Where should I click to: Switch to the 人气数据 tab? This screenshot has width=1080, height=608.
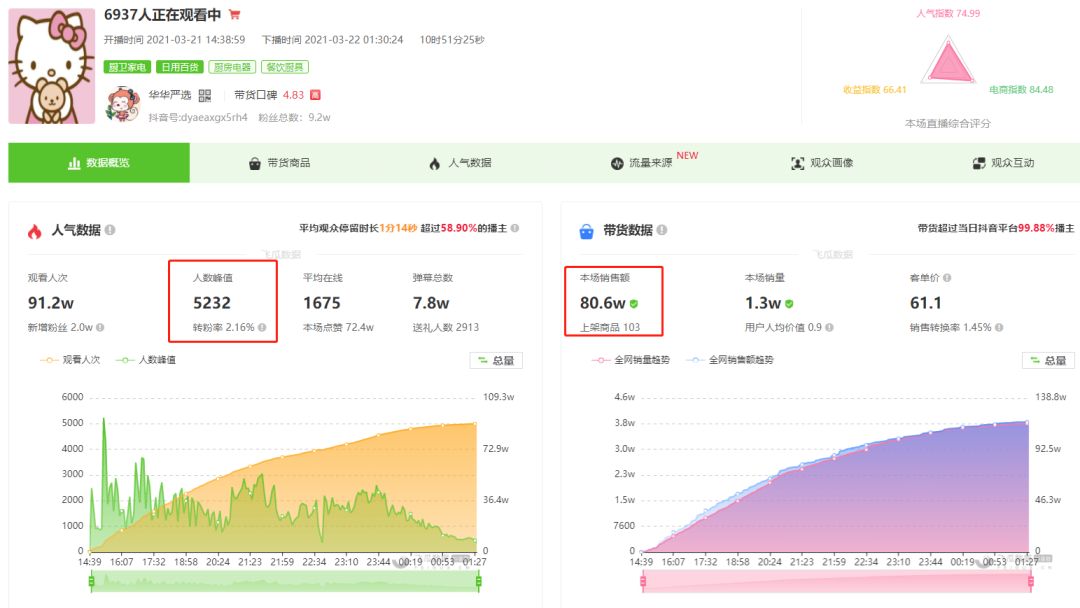pyautogui.click(x=460, y=163)
